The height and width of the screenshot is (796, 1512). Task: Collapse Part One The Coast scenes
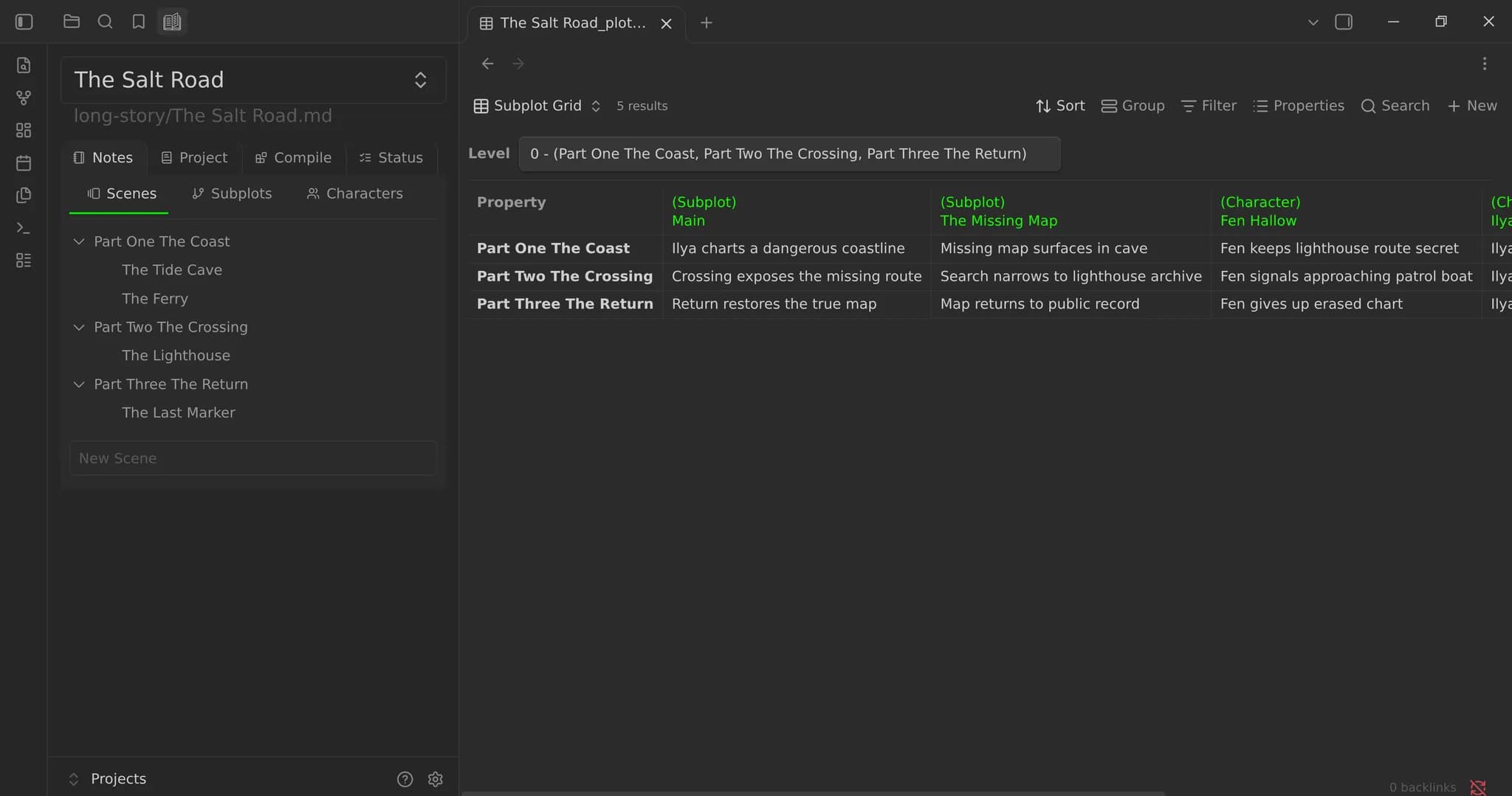coord(79,241)
